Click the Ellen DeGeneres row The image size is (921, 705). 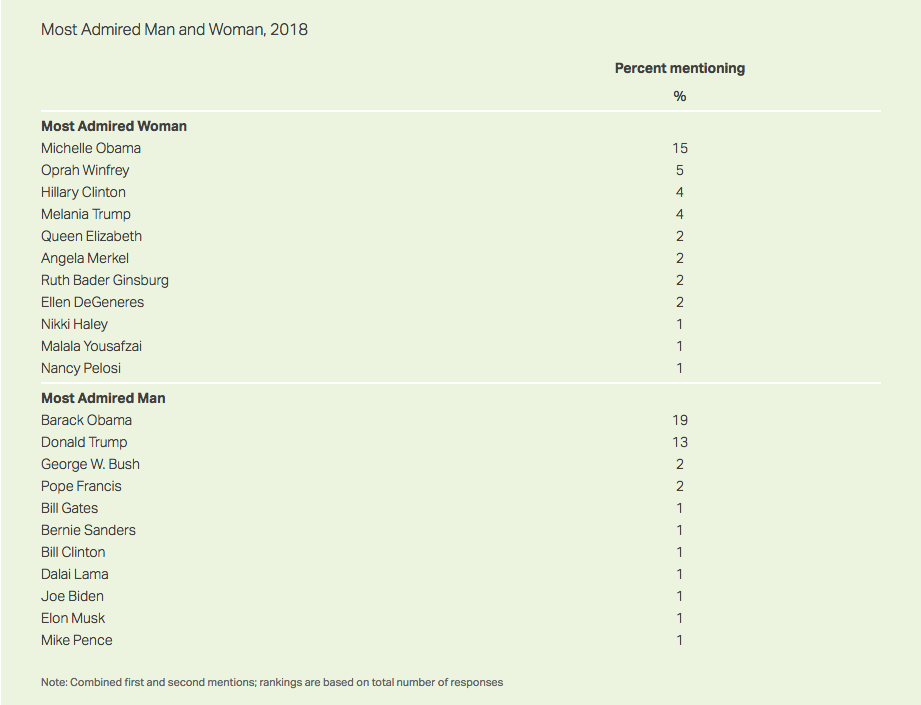pyautogui.click(x=92, y=303)
